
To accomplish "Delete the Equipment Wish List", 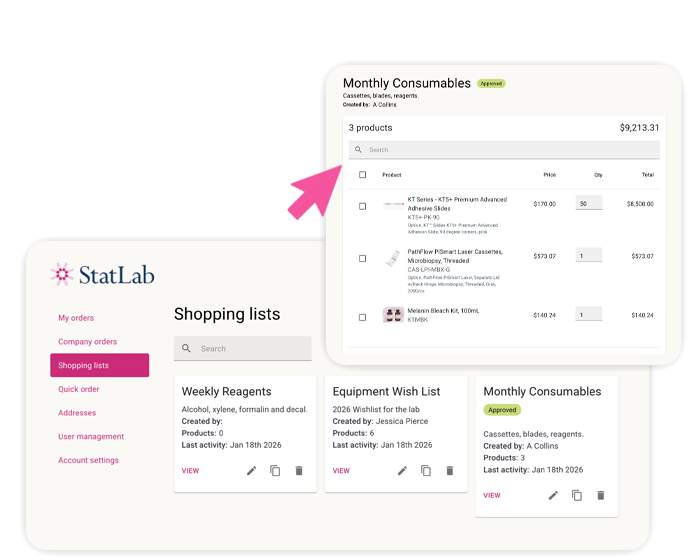I will tap(450, 471).
